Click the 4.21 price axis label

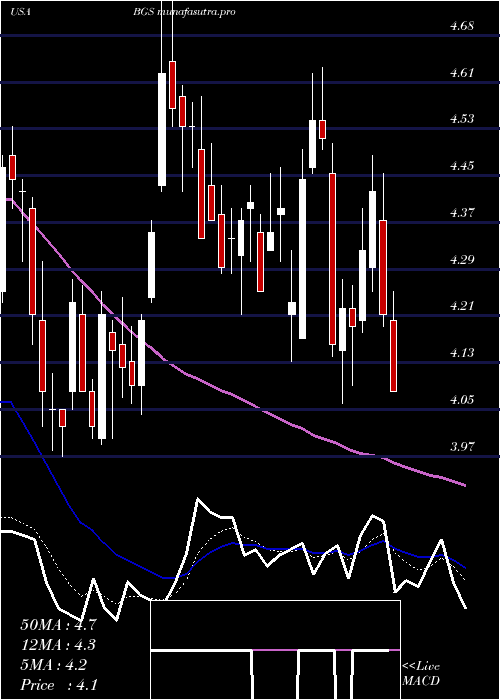(462, 305)
